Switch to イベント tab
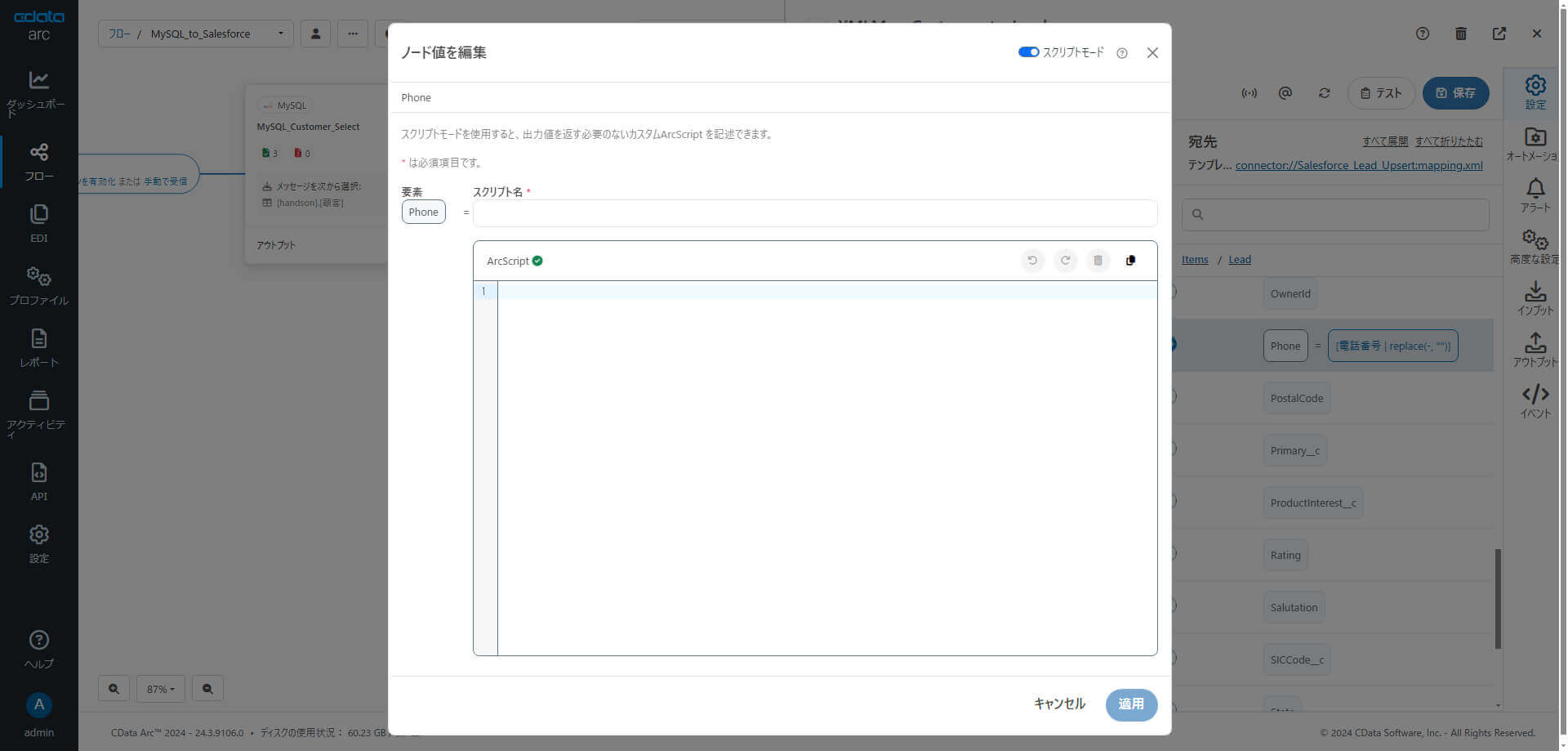Screen dimensions: 1568x751 (x=1535, y=401)
